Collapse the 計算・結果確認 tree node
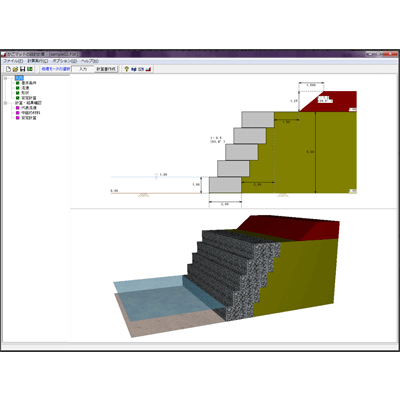The width and height of the screenshot is (400, 400). pyautogui.click(x=6, y=103)
